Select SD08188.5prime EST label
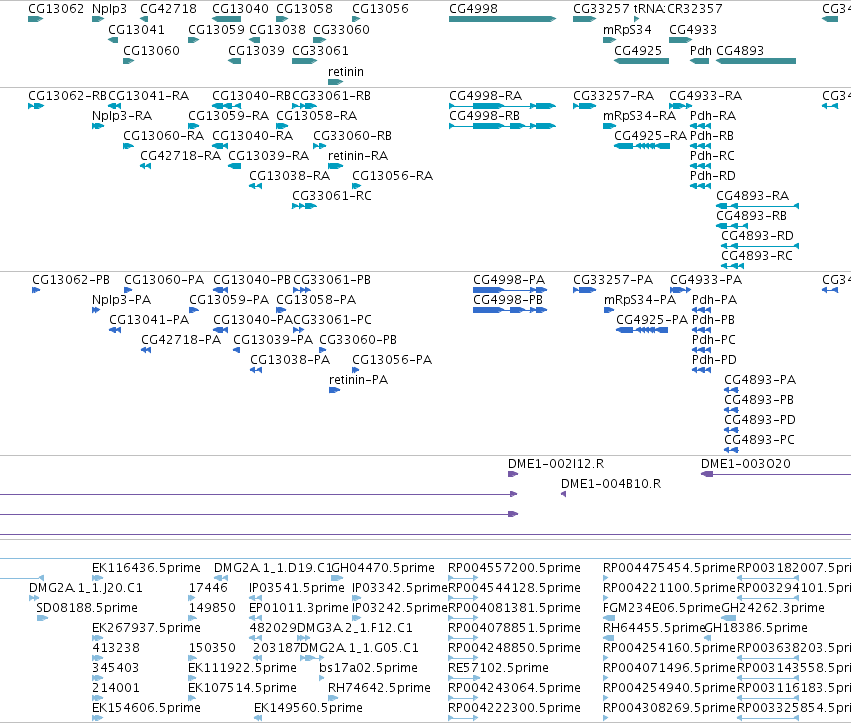Viewport: 851px width, 723px height. (87, 608)
